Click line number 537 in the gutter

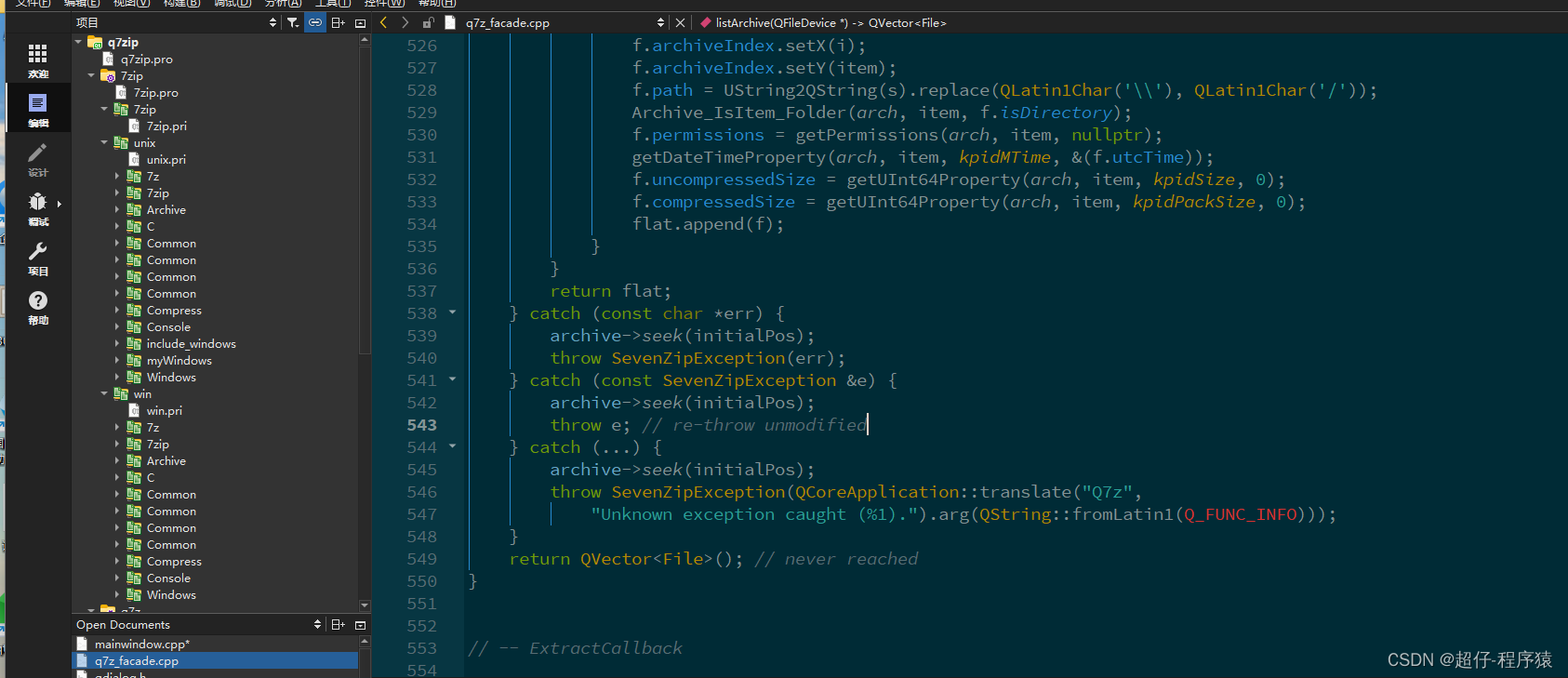(x=421, y=290)
